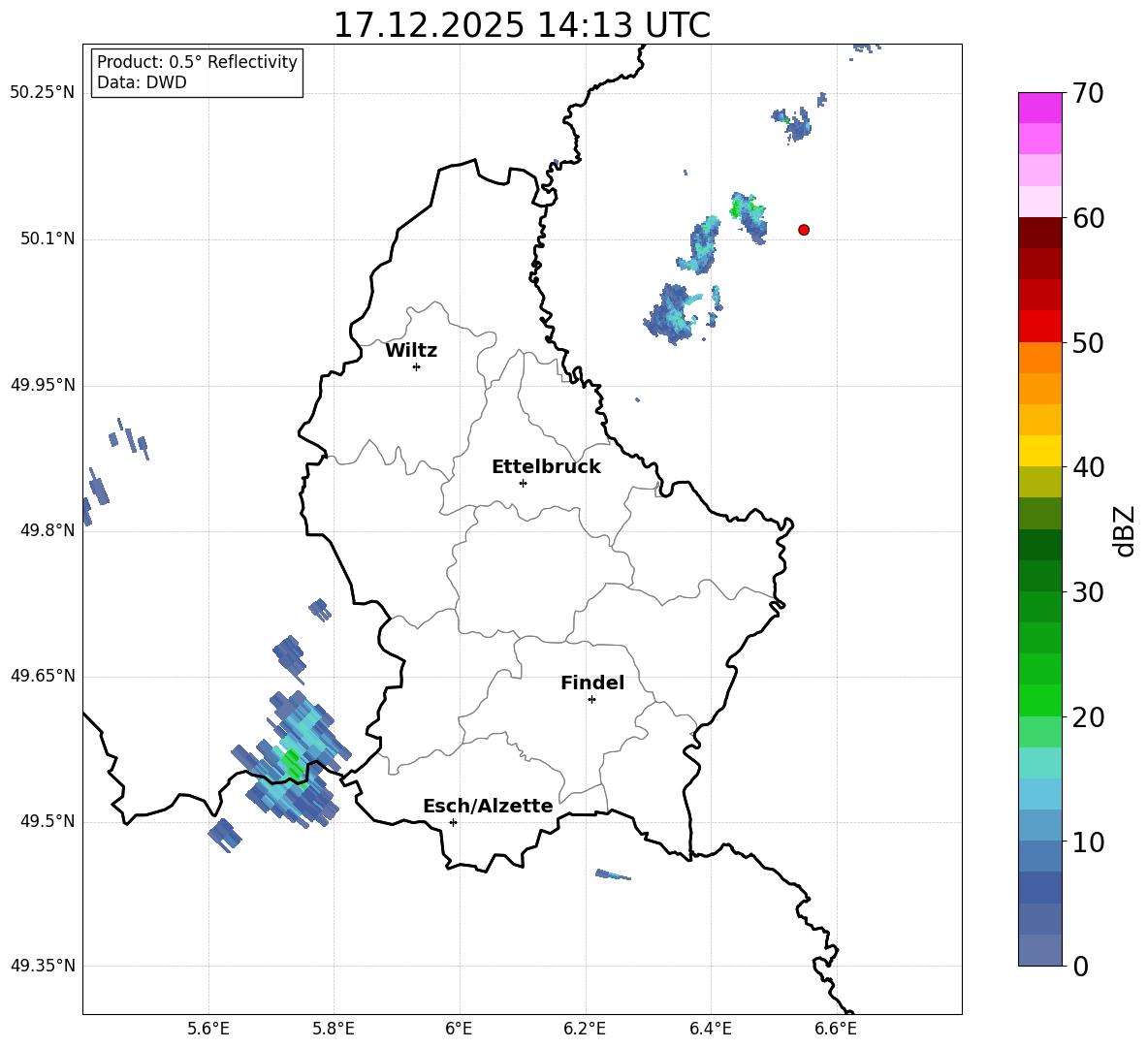Click the red 50 dBZ colorbar segment
Image resolution: width=1148 pixels, height=1048 pixels.
pos(1039,327)
